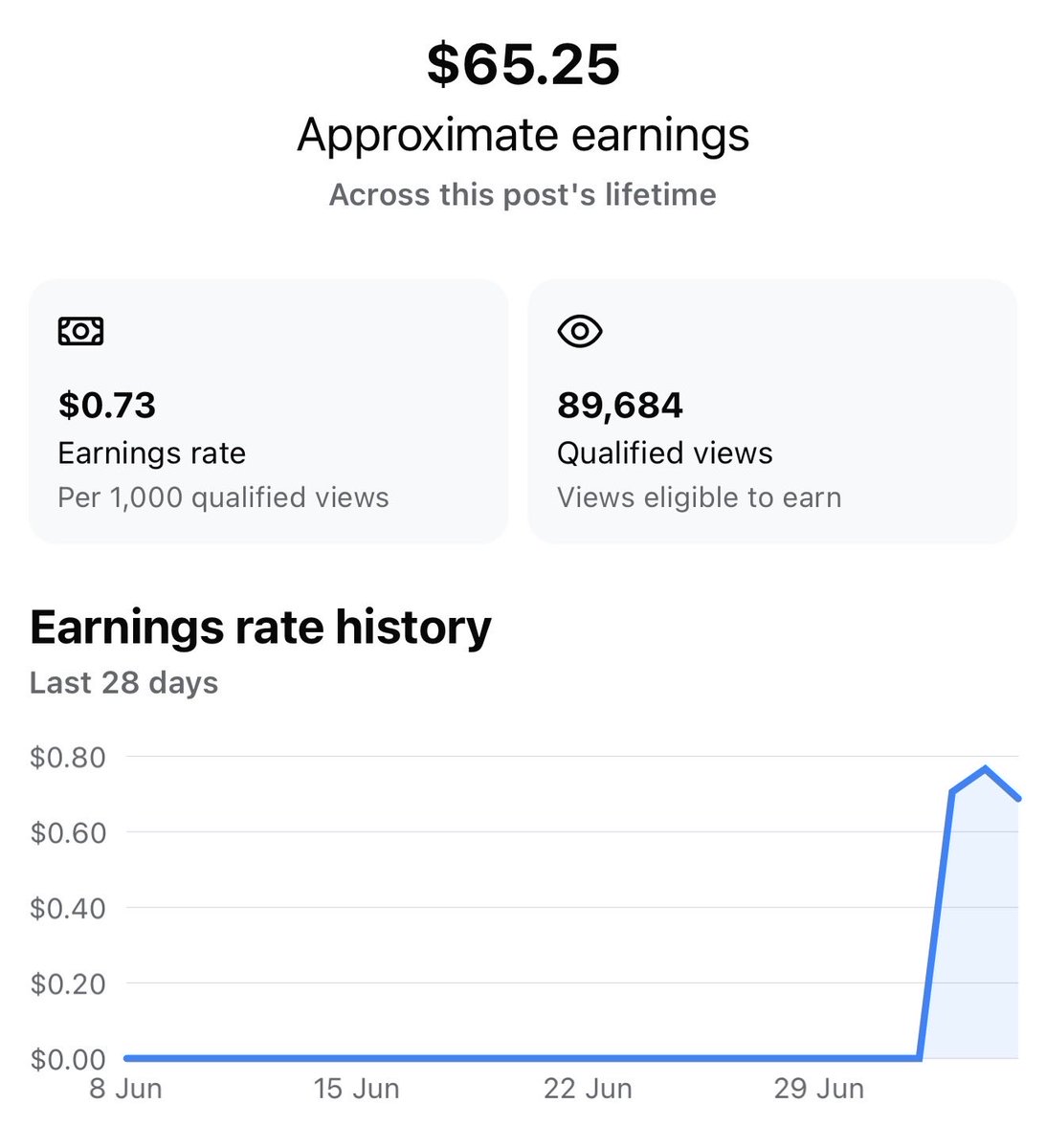
Task: Tap the '15 Jun' date label
Action: click(x=357, y=1089)
